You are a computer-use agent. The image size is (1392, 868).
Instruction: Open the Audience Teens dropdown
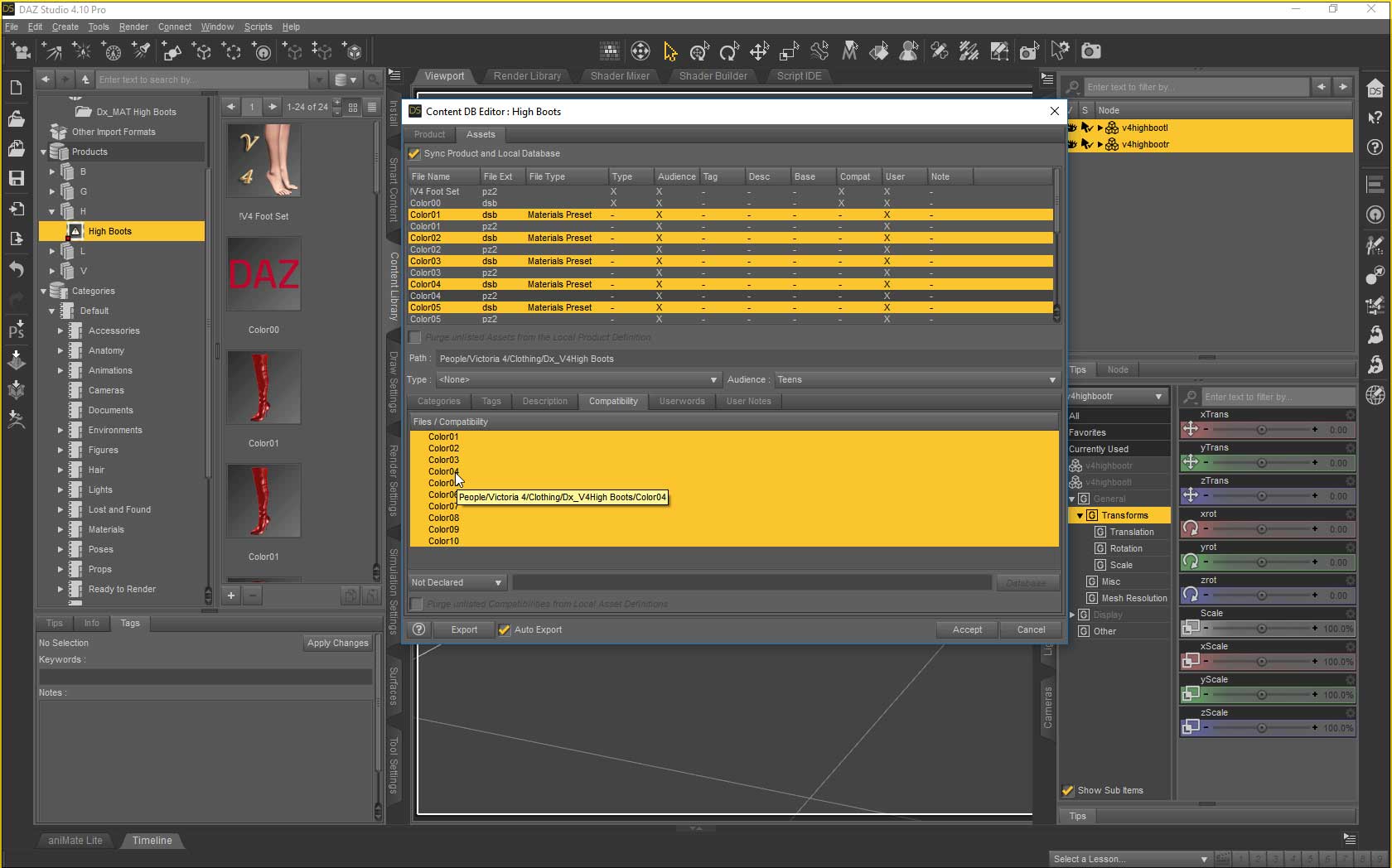click(917, 379)
